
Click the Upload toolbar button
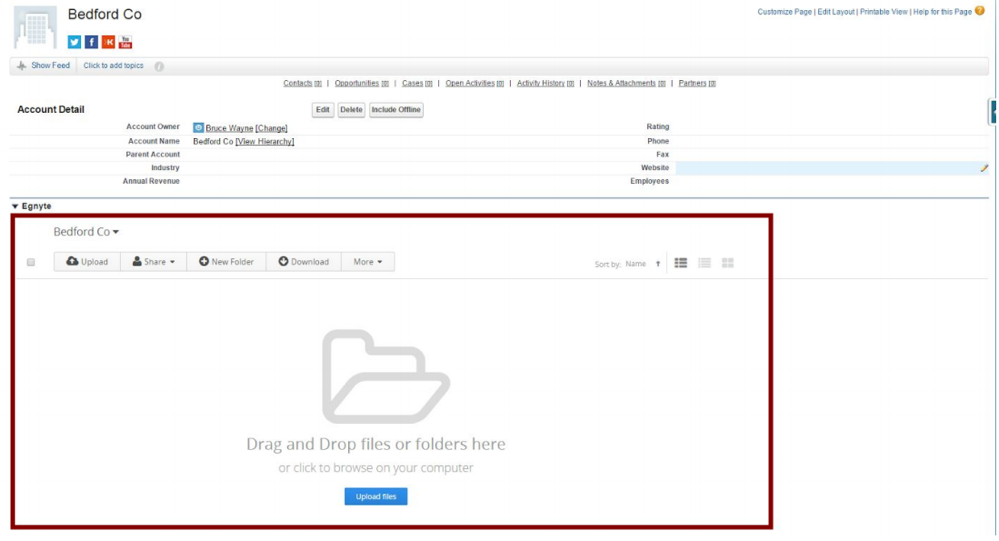tap(87, 262)
